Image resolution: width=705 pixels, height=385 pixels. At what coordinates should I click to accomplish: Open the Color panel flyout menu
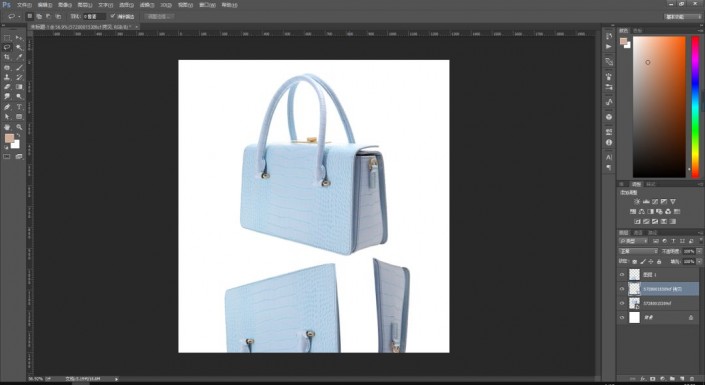point(701,31)
